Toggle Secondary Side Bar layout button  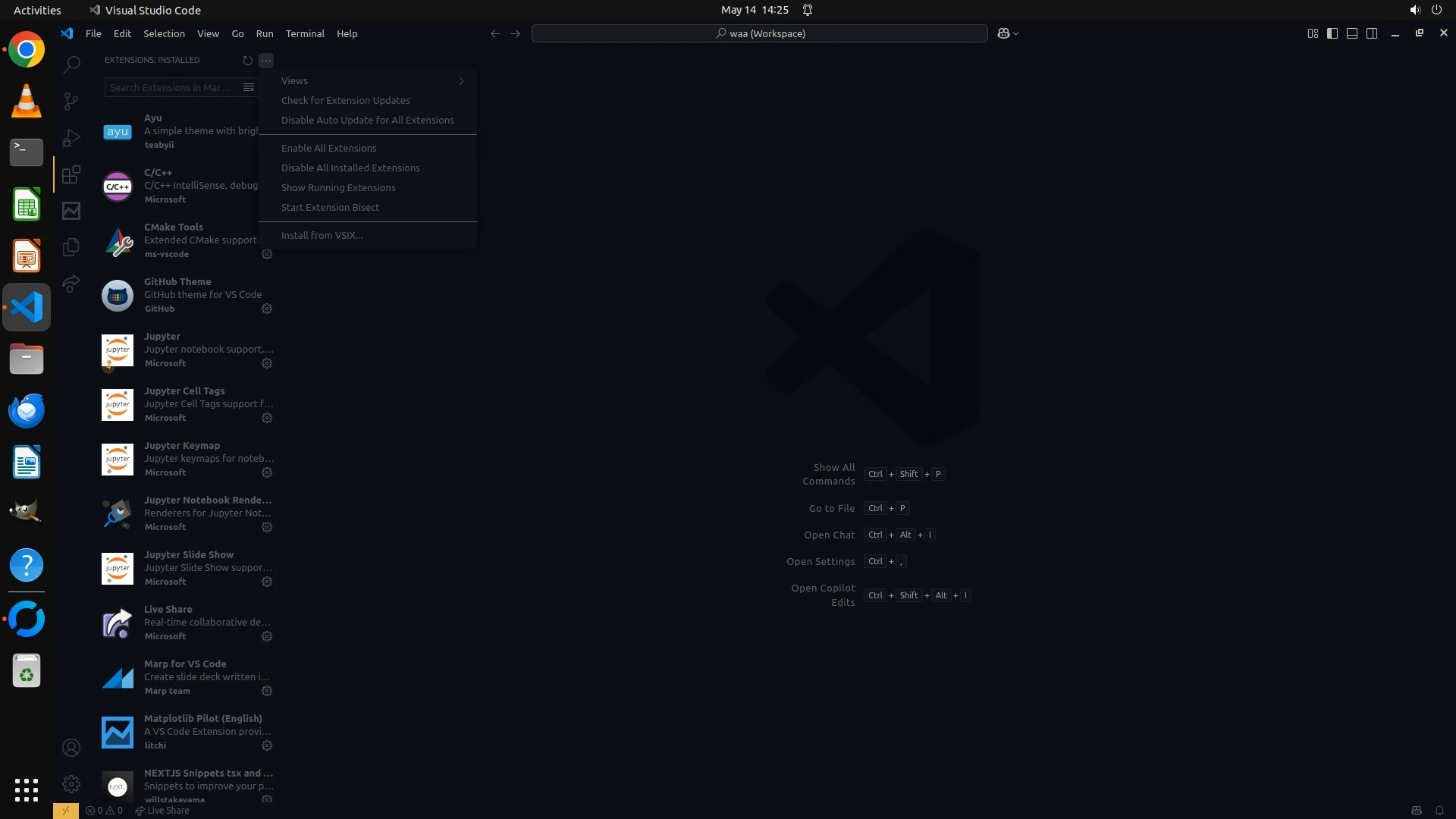click(x=1372, y=33)
